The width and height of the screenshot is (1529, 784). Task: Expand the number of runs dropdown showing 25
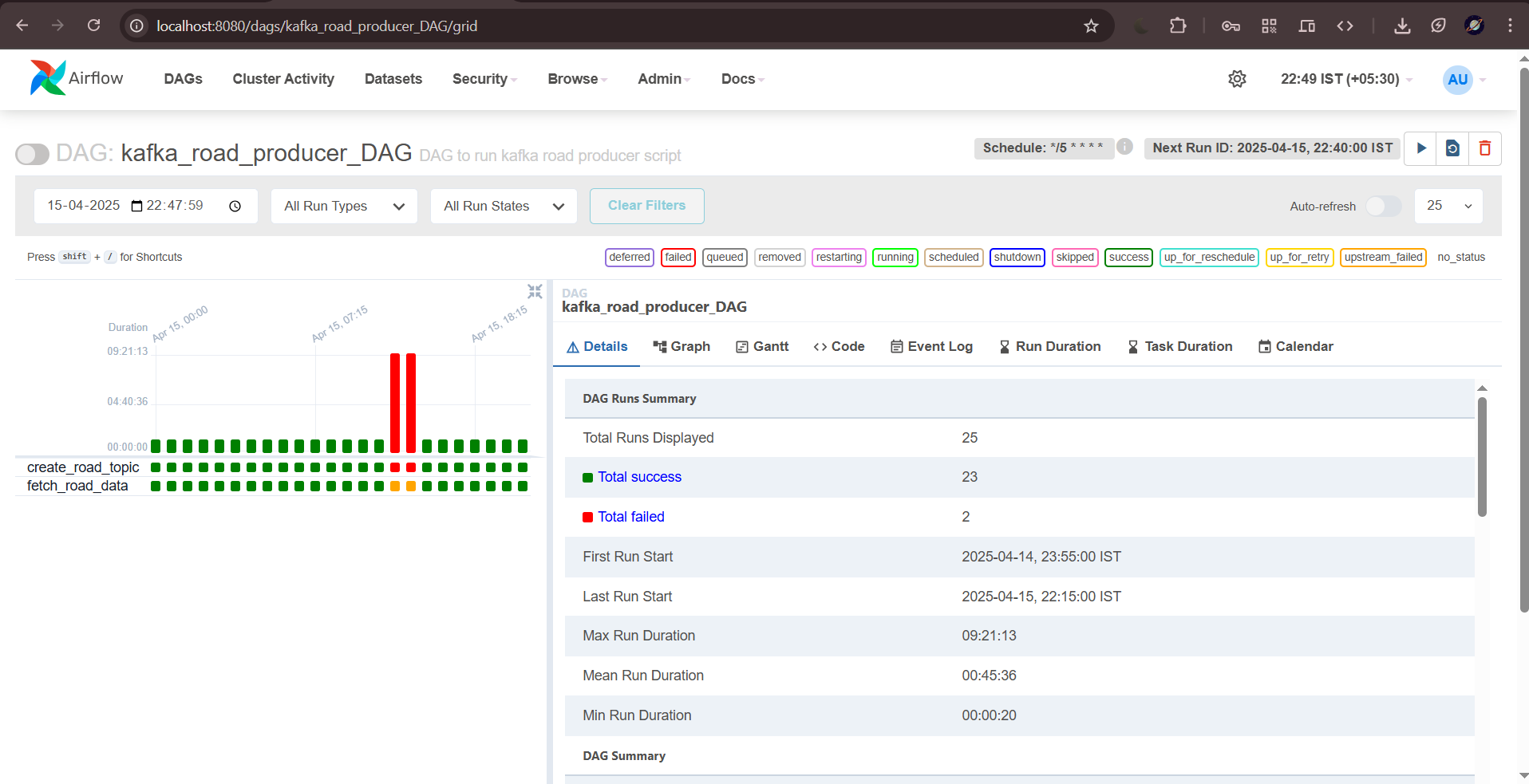click(x=1448, y=207)
